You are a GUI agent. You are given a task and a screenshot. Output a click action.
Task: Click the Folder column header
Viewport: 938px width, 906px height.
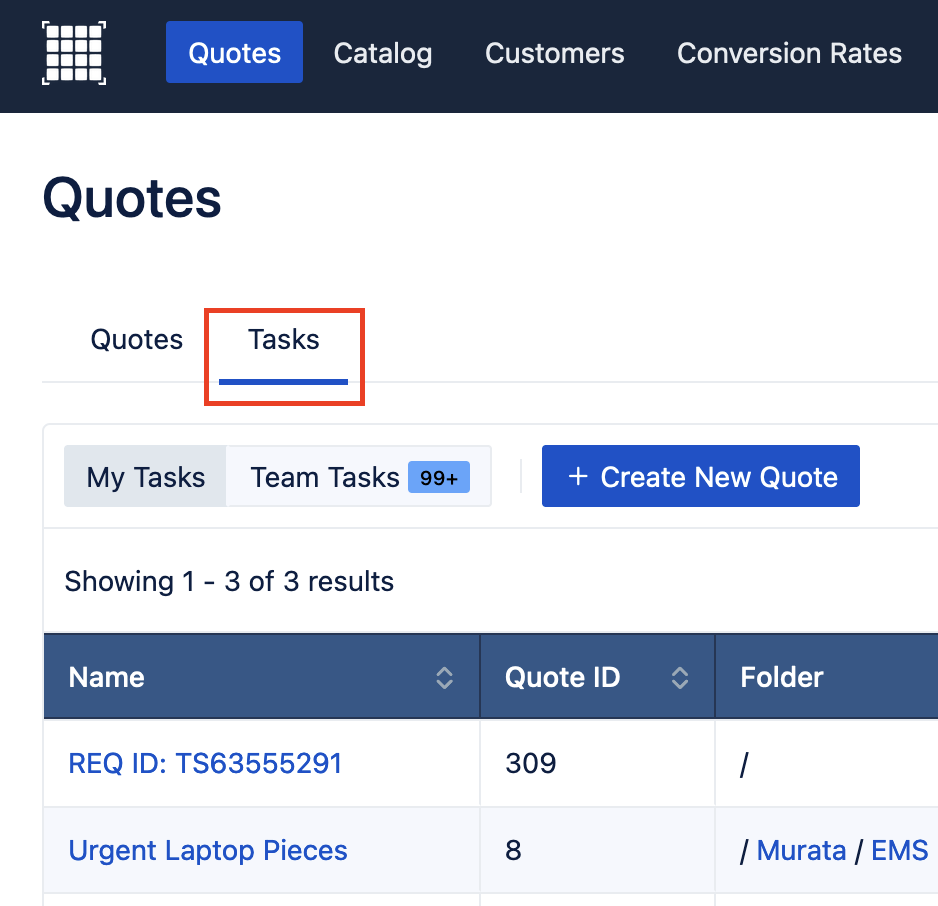[x=781, y=678]
